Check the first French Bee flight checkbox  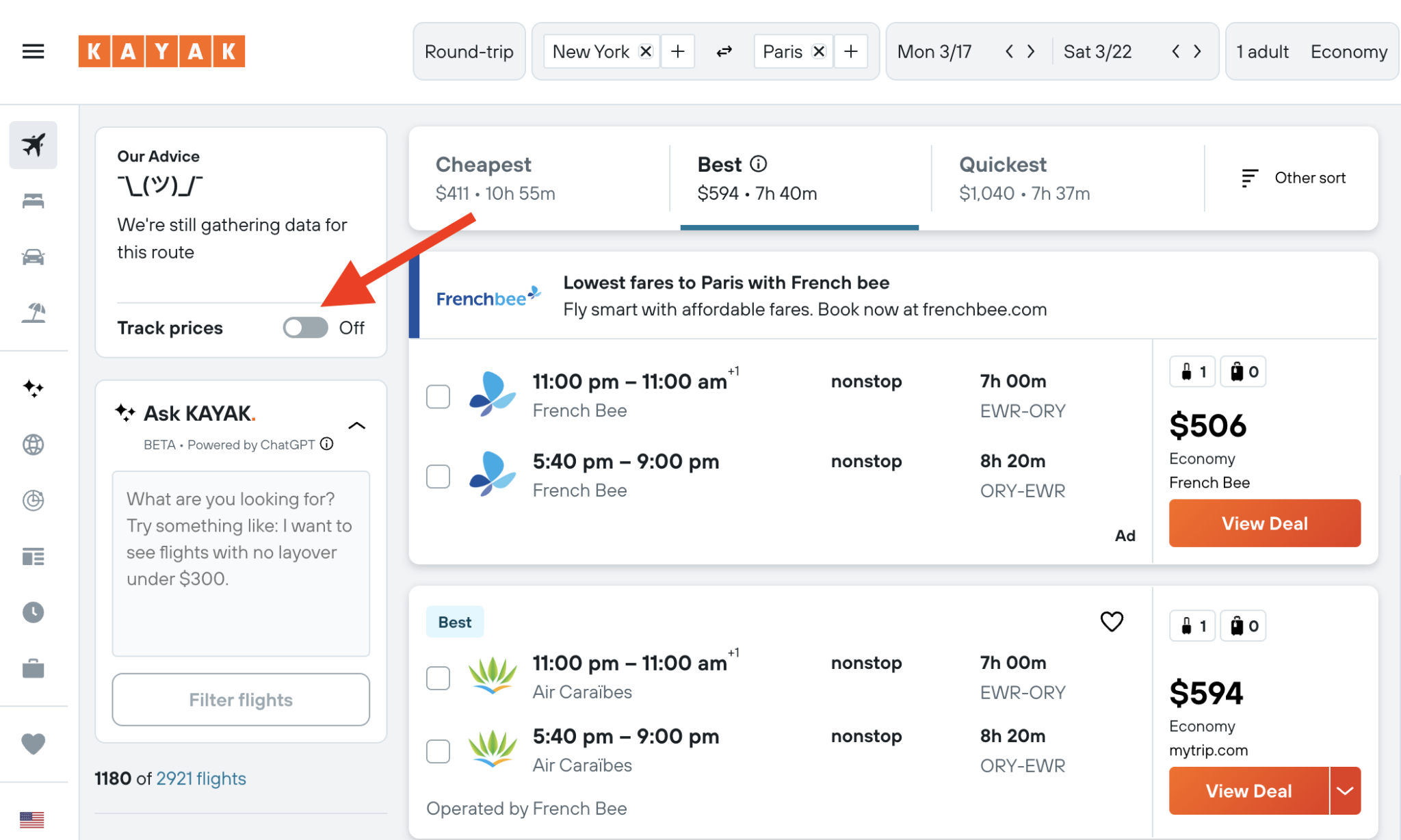tap(437, 396)
